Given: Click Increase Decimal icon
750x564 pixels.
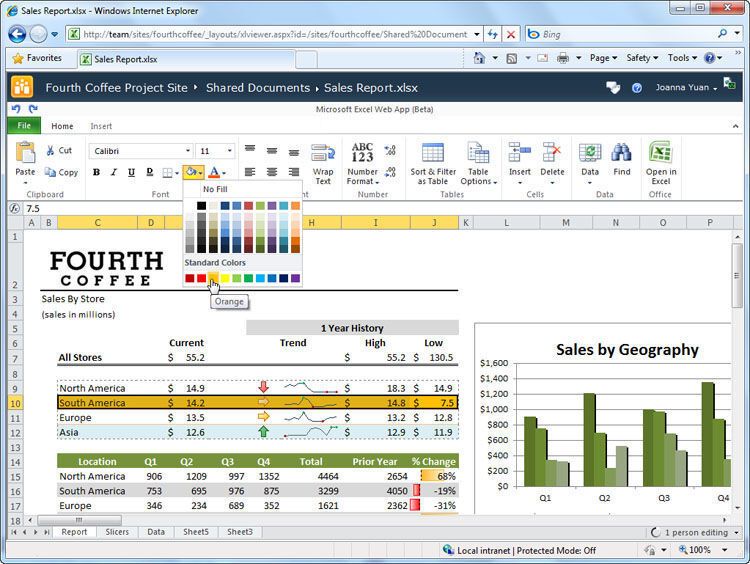Looking at the screenshot, I should coord(390,150).
